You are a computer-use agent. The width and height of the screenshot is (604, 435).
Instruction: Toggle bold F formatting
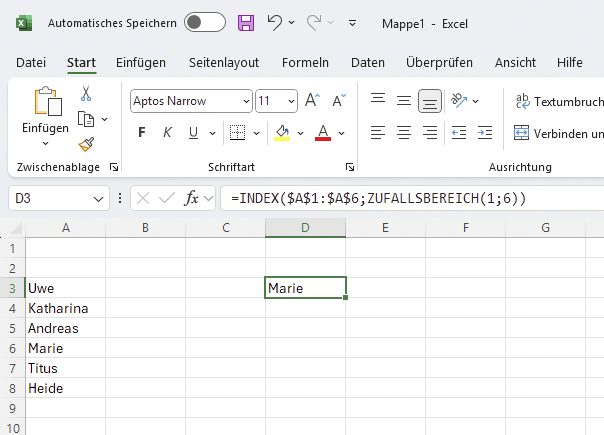[x=142, y=133]
